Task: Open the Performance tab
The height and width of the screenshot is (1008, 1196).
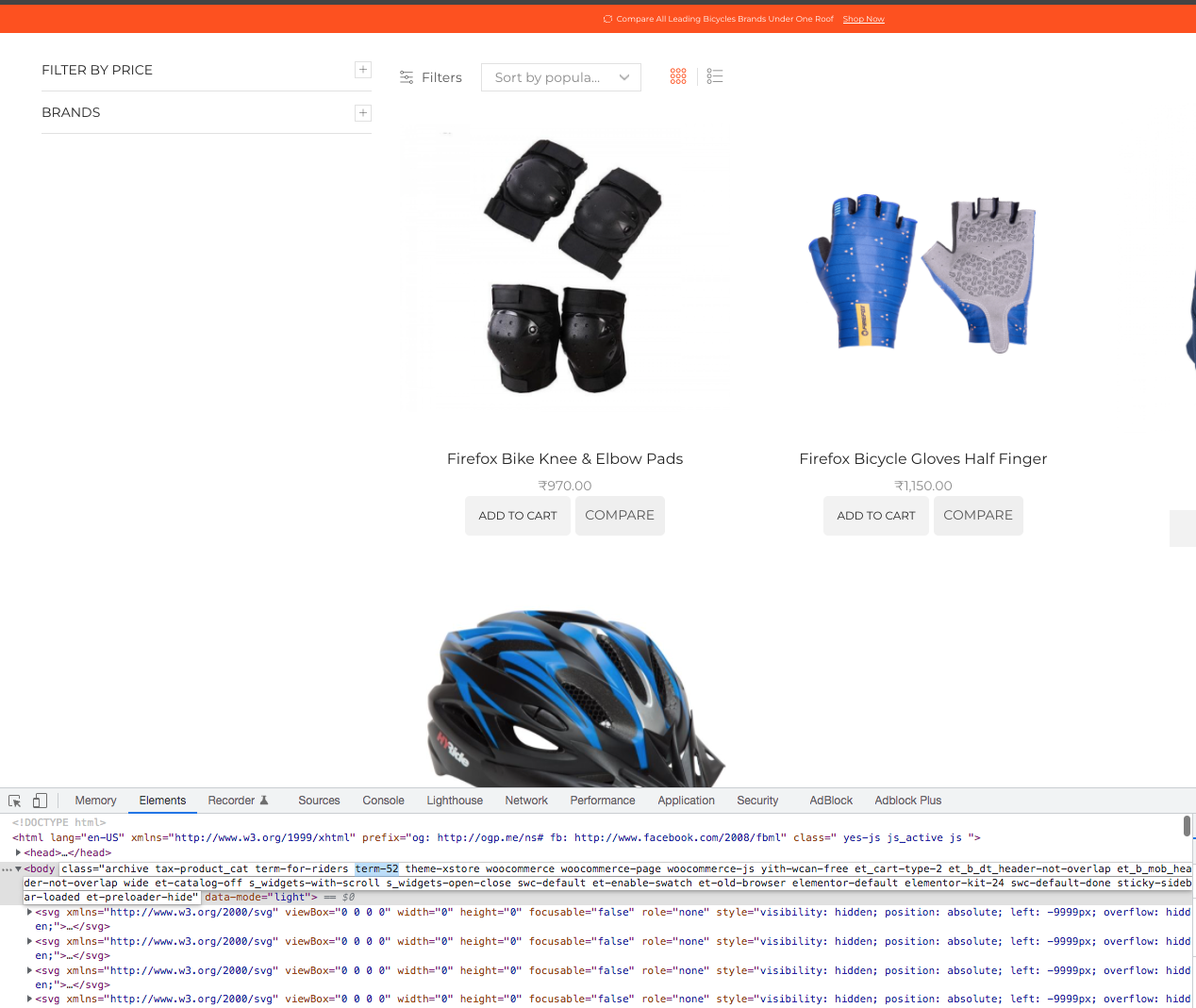Action: click(x=603, y=801)
